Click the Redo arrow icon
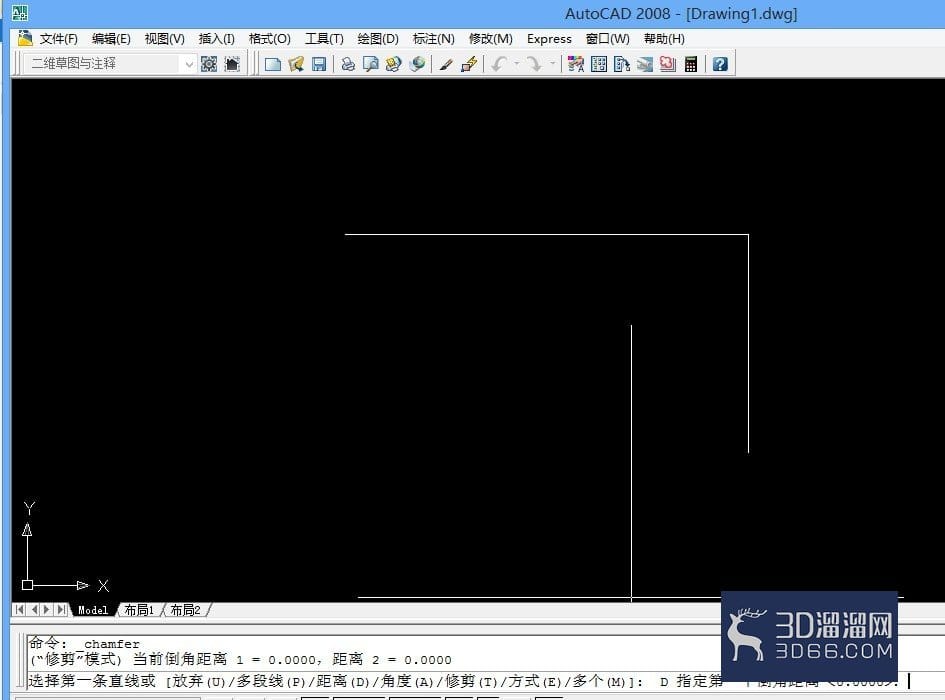Viewport: 945px width, 700px height. coord(534,64)
